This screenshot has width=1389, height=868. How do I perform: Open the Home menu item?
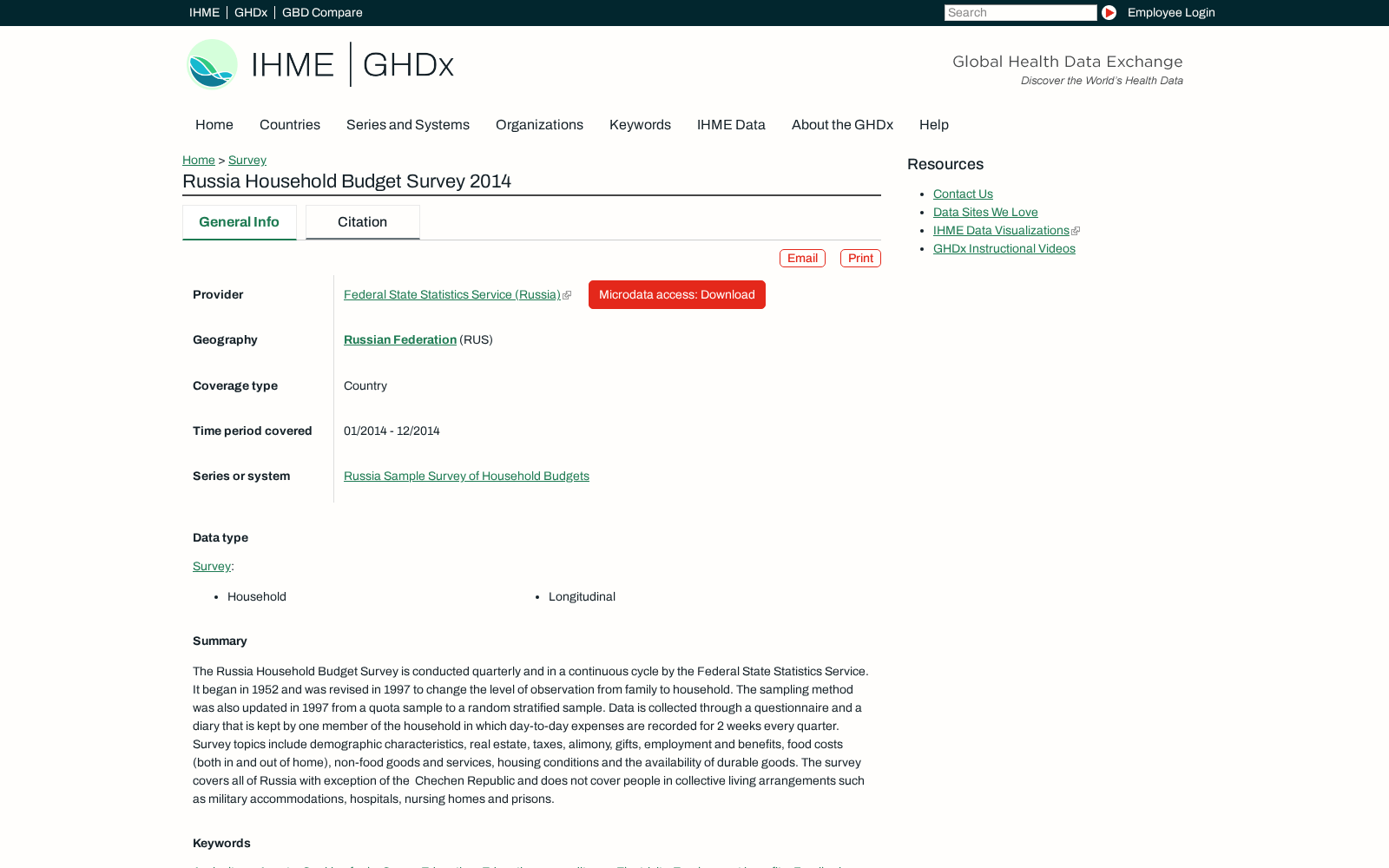pos(214,125)
